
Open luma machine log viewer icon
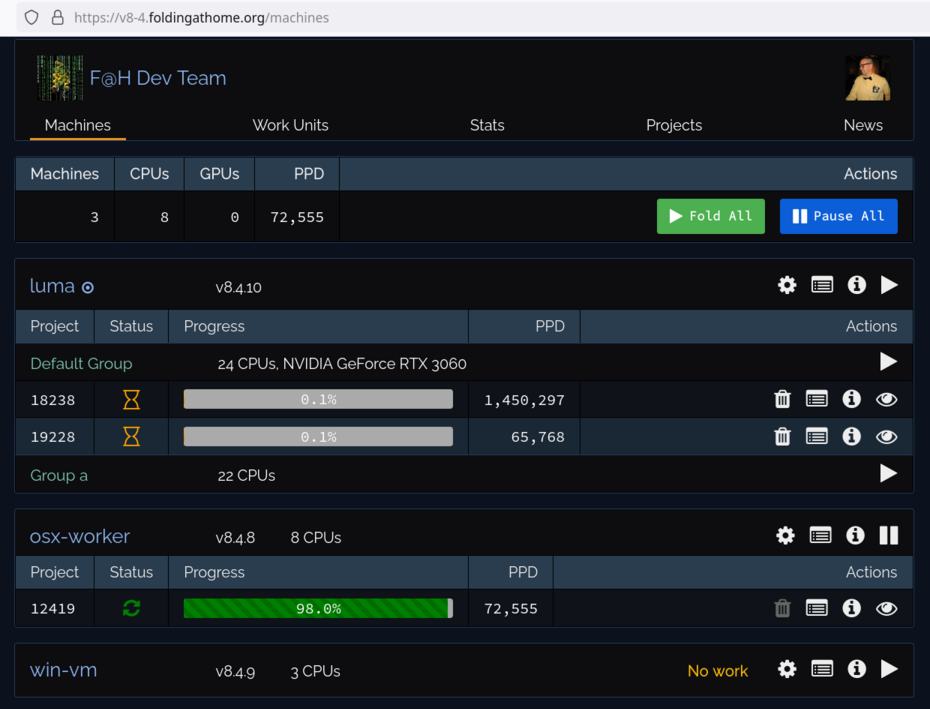(821, 285)
